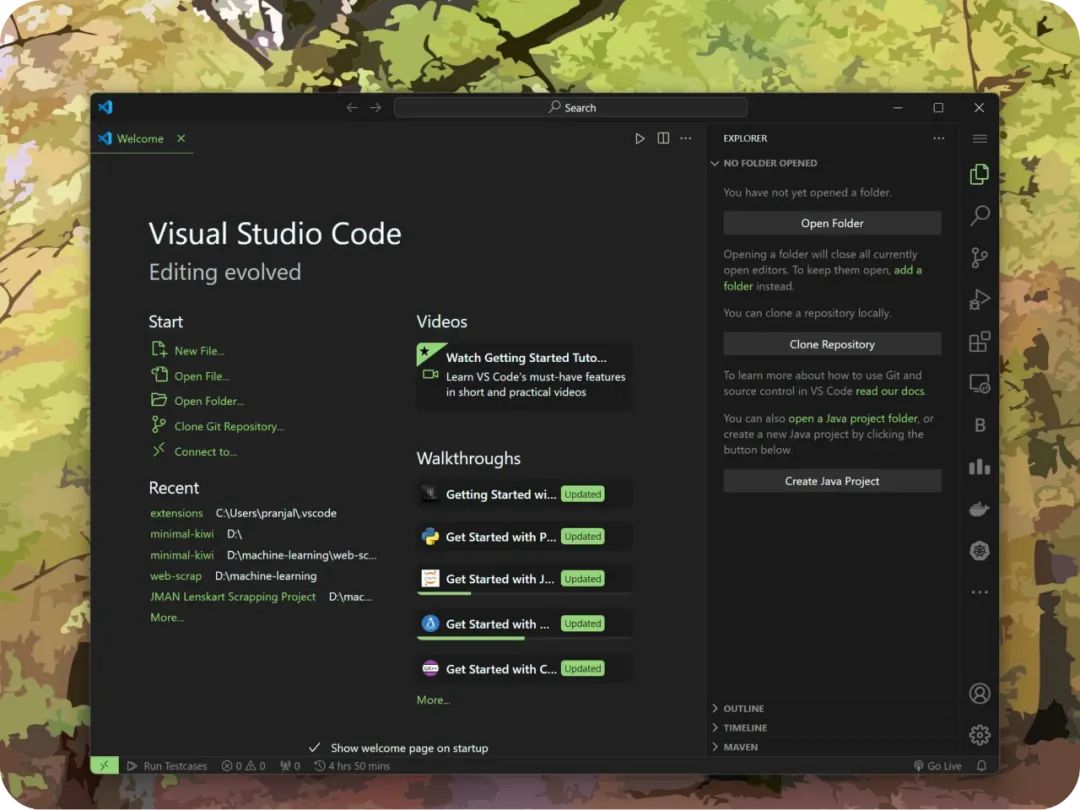Expand the Outline section
The image size is (1080, 810).
[743, 708]
